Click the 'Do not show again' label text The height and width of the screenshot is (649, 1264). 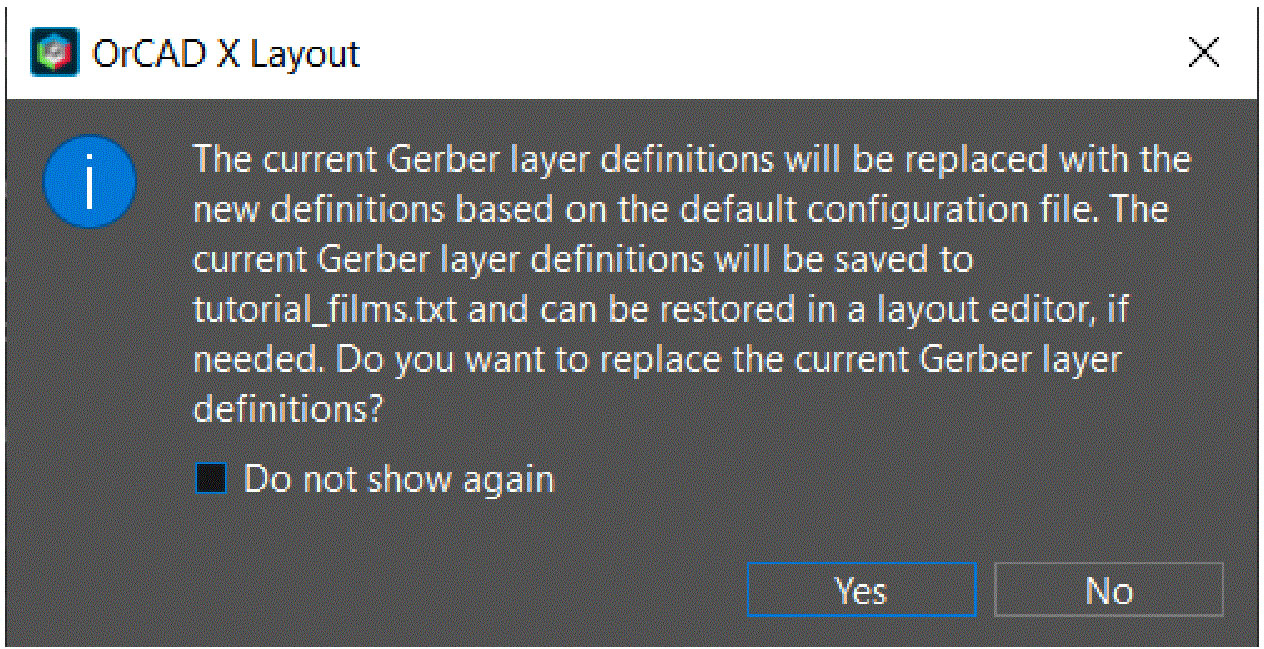click(399, 479)
